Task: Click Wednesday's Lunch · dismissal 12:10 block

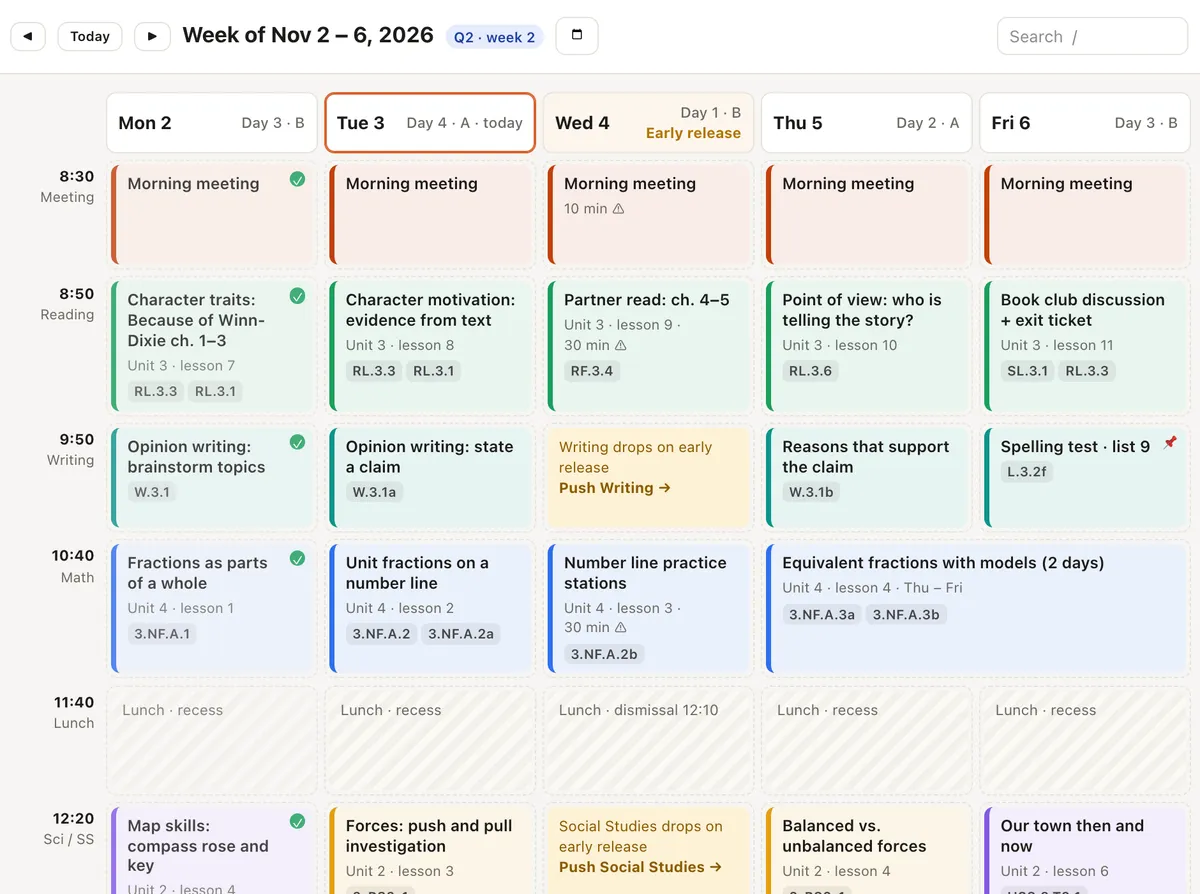Action: pos(648,740)
